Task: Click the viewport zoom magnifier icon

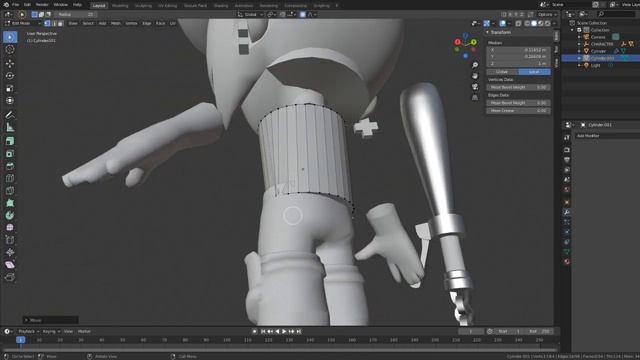Action: point(475,65)
